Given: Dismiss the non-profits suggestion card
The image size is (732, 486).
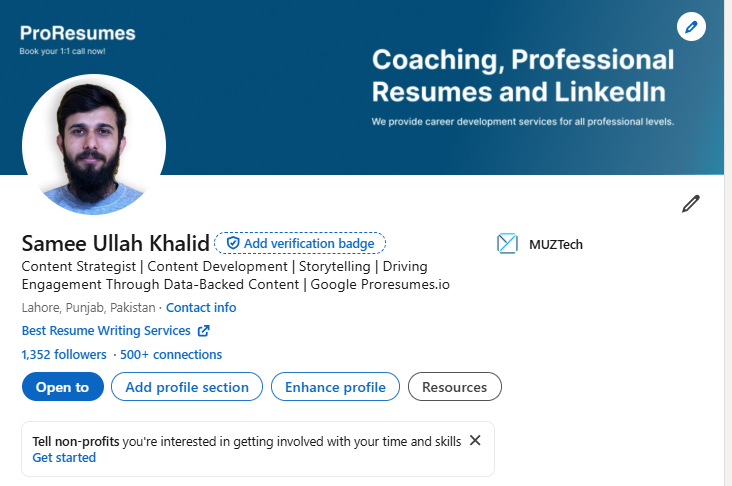Looking at the screenshot, I should (x=475, y=440).
